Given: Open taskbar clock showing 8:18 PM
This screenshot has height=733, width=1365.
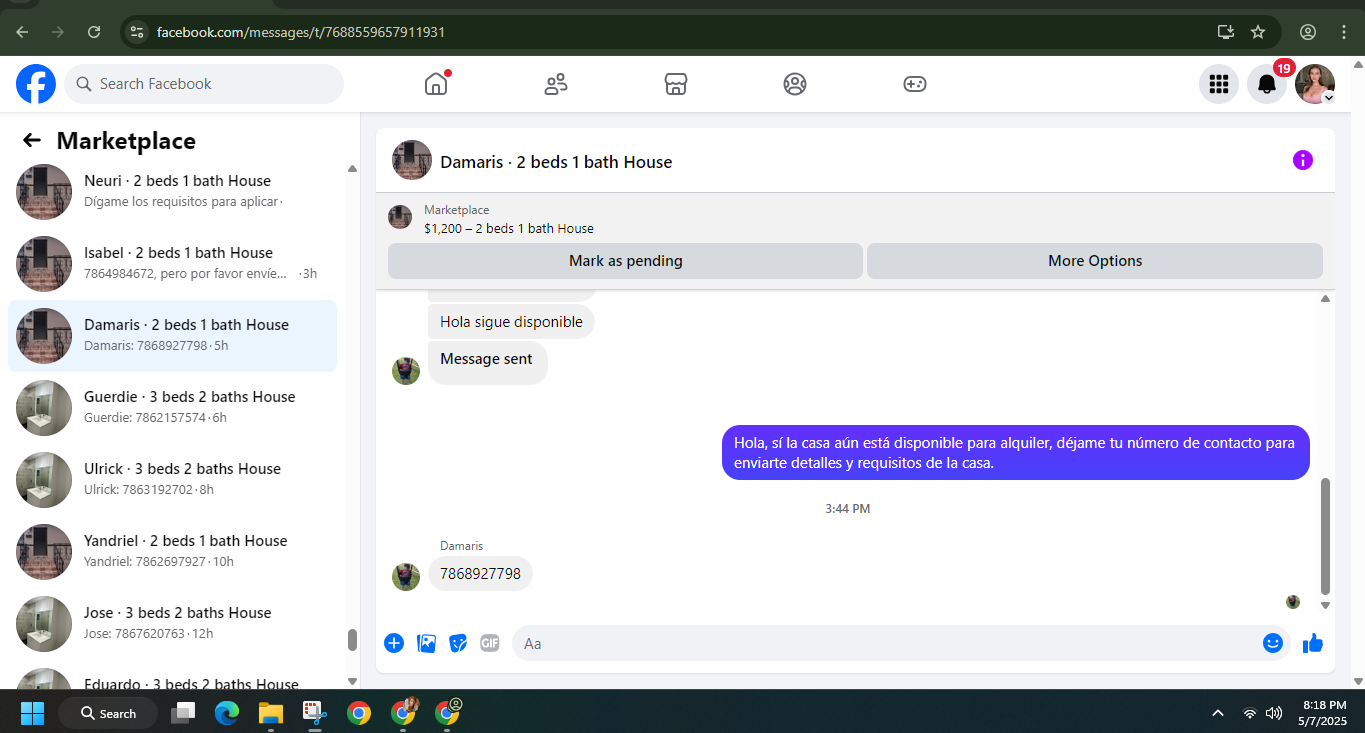Looking at the screenshot, I should (x=1323, y=713).
